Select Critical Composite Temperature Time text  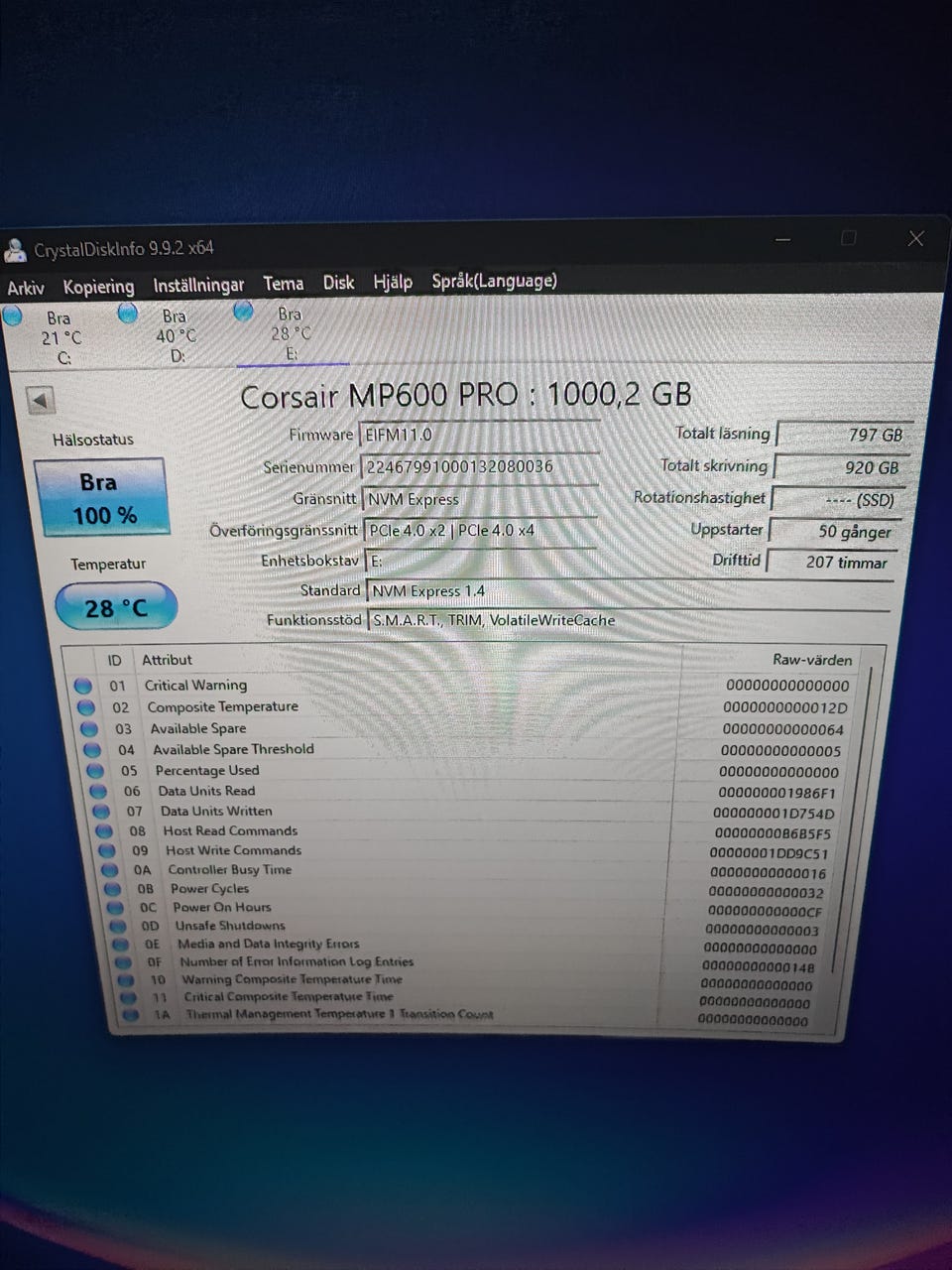pos(289,996)
